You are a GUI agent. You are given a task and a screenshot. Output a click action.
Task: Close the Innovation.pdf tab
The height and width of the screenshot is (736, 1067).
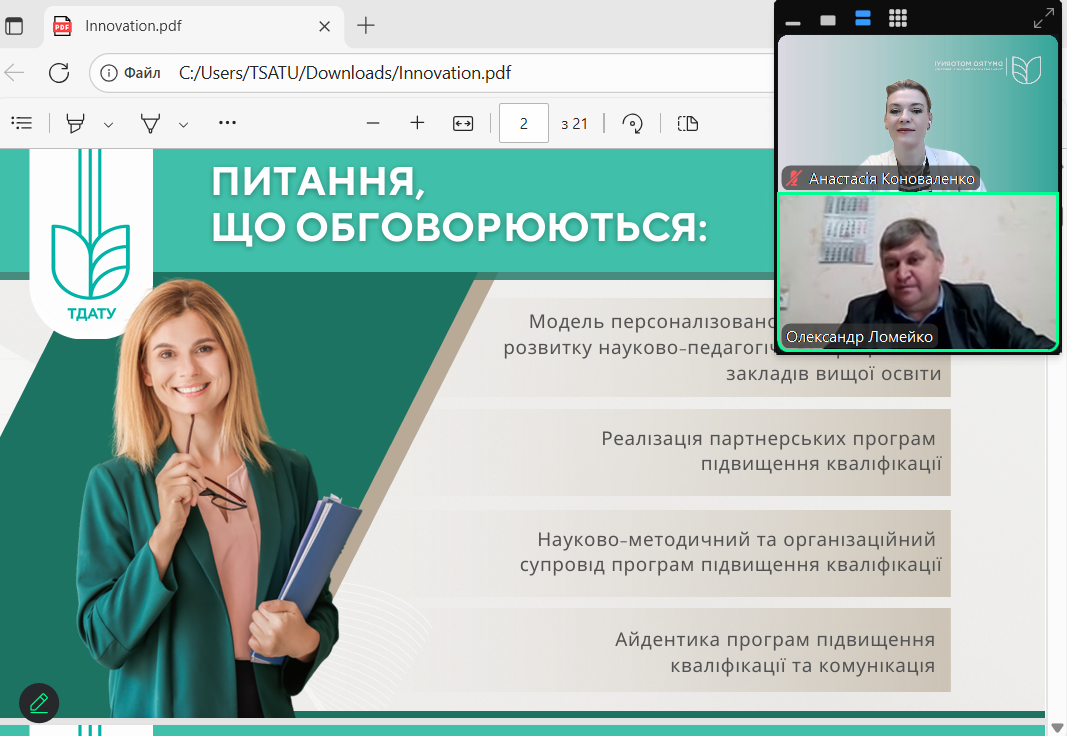[325, 27]
